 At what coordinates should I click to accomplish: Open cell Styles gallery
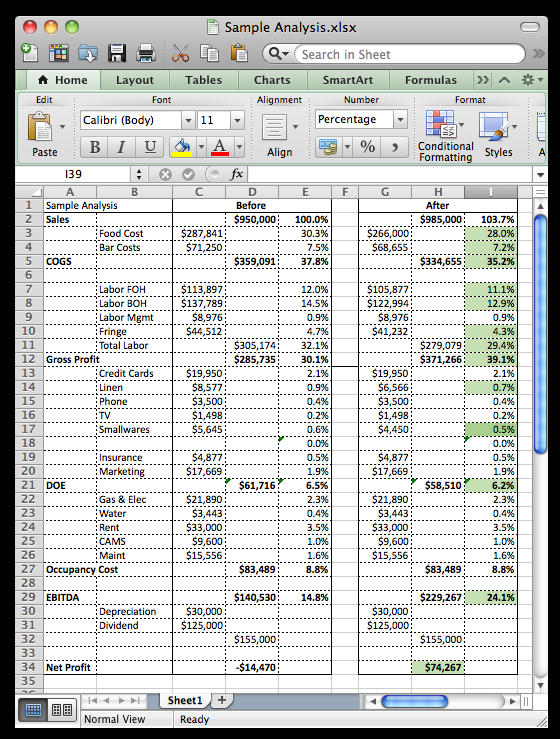click(x=498, y=134)
